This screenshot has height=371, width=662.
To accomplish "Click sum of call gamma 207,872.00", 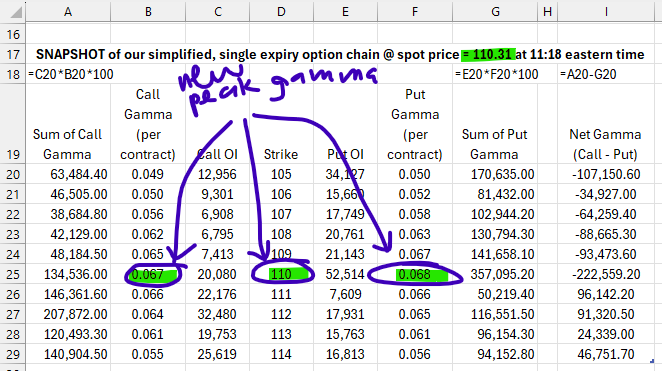I will (76, 314).
